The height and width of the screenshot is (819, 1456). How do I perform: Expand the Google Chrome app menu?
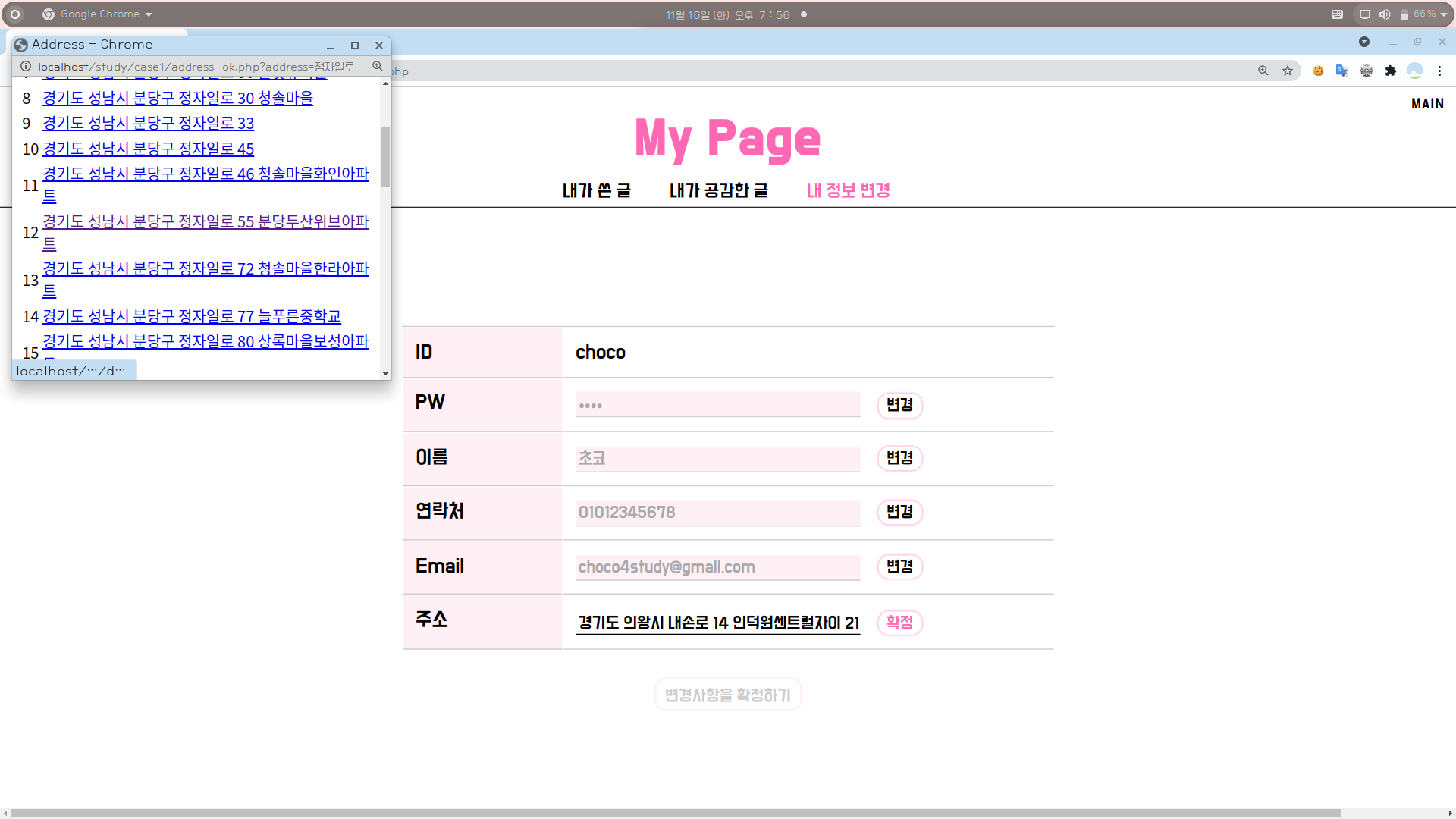pos(99,14)
